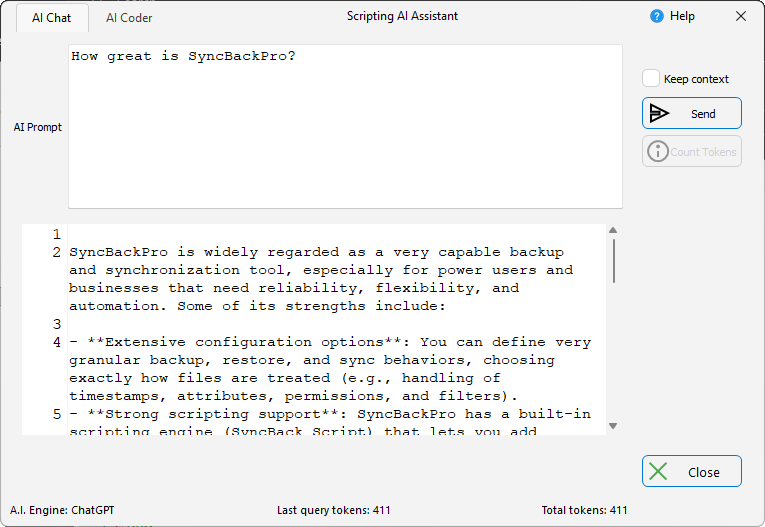Click the info icon beside Count Tokens
The height and width of the screenshot is (527, 765).
(657, 151)
